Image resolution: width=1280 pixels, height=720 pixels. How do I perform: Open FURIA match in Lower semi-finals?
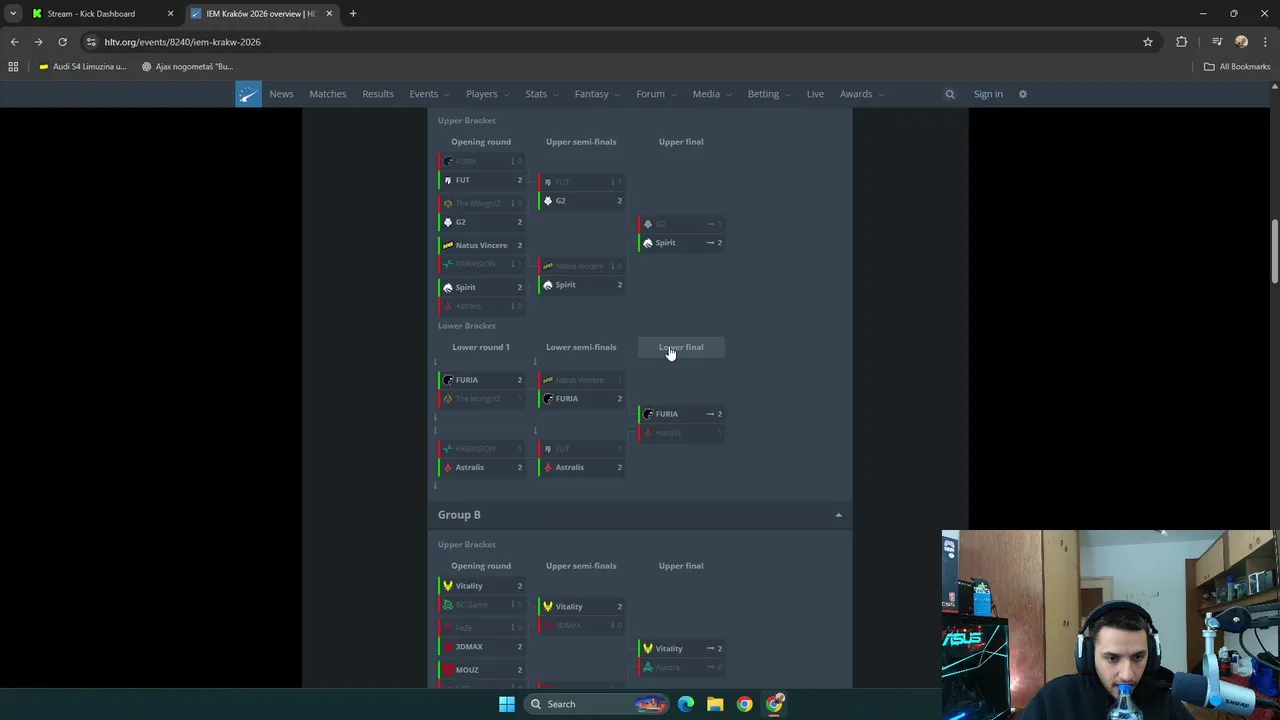point(582,399)
